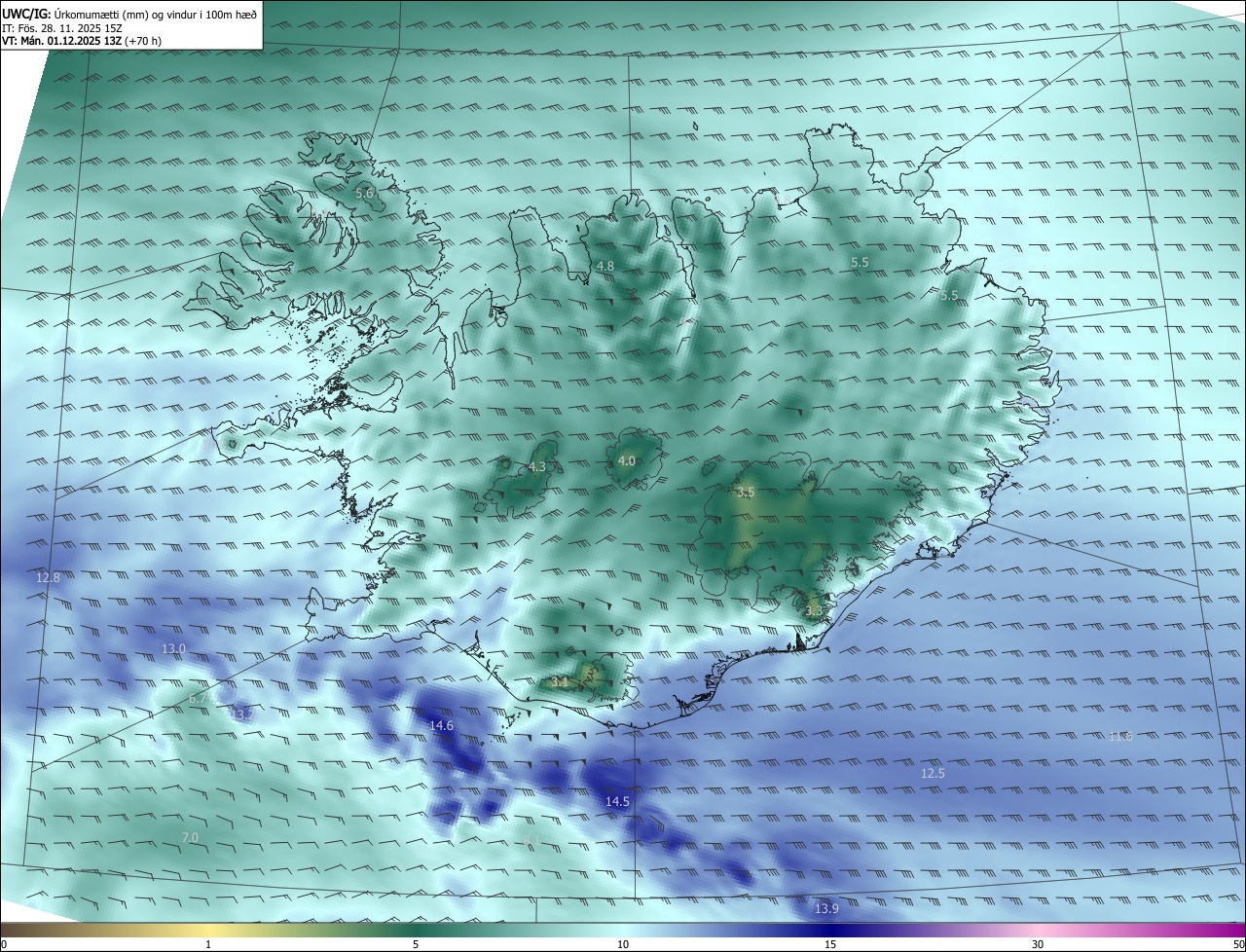Click the colorbar tick labeled 15

click(830, 944)
